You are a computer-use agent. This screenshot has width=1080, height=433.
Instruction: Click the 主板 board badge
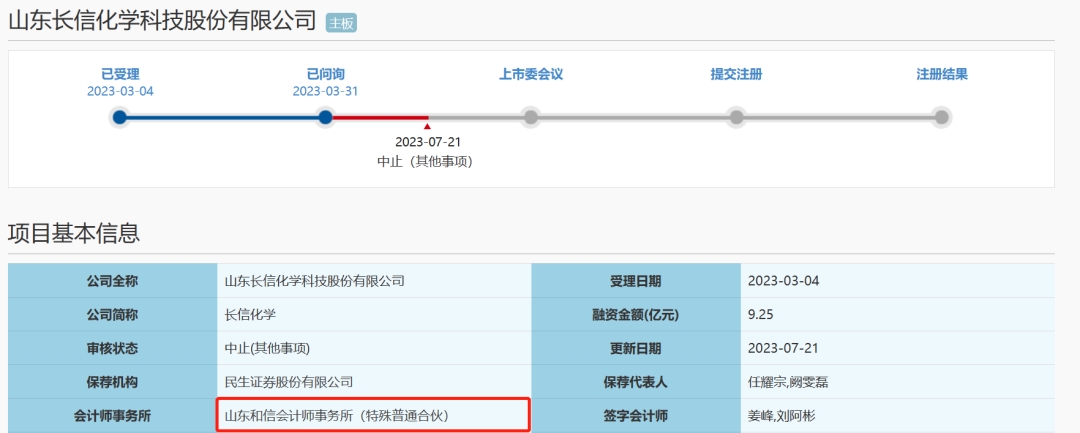point(341,23)
